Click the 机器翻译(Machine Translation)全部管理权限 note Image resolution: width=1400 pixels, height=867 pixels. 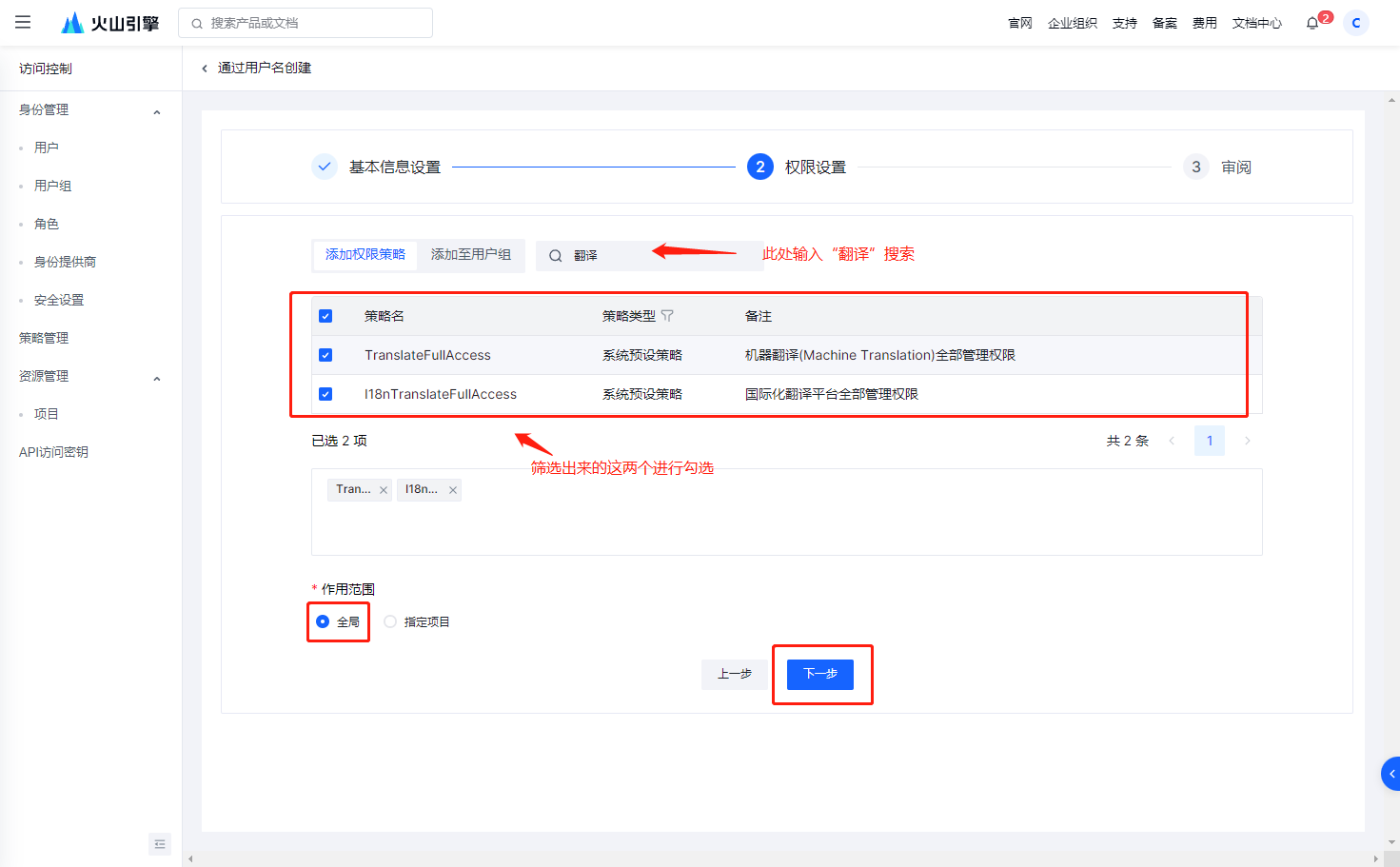pyautogui.click(x=880, y=355)
